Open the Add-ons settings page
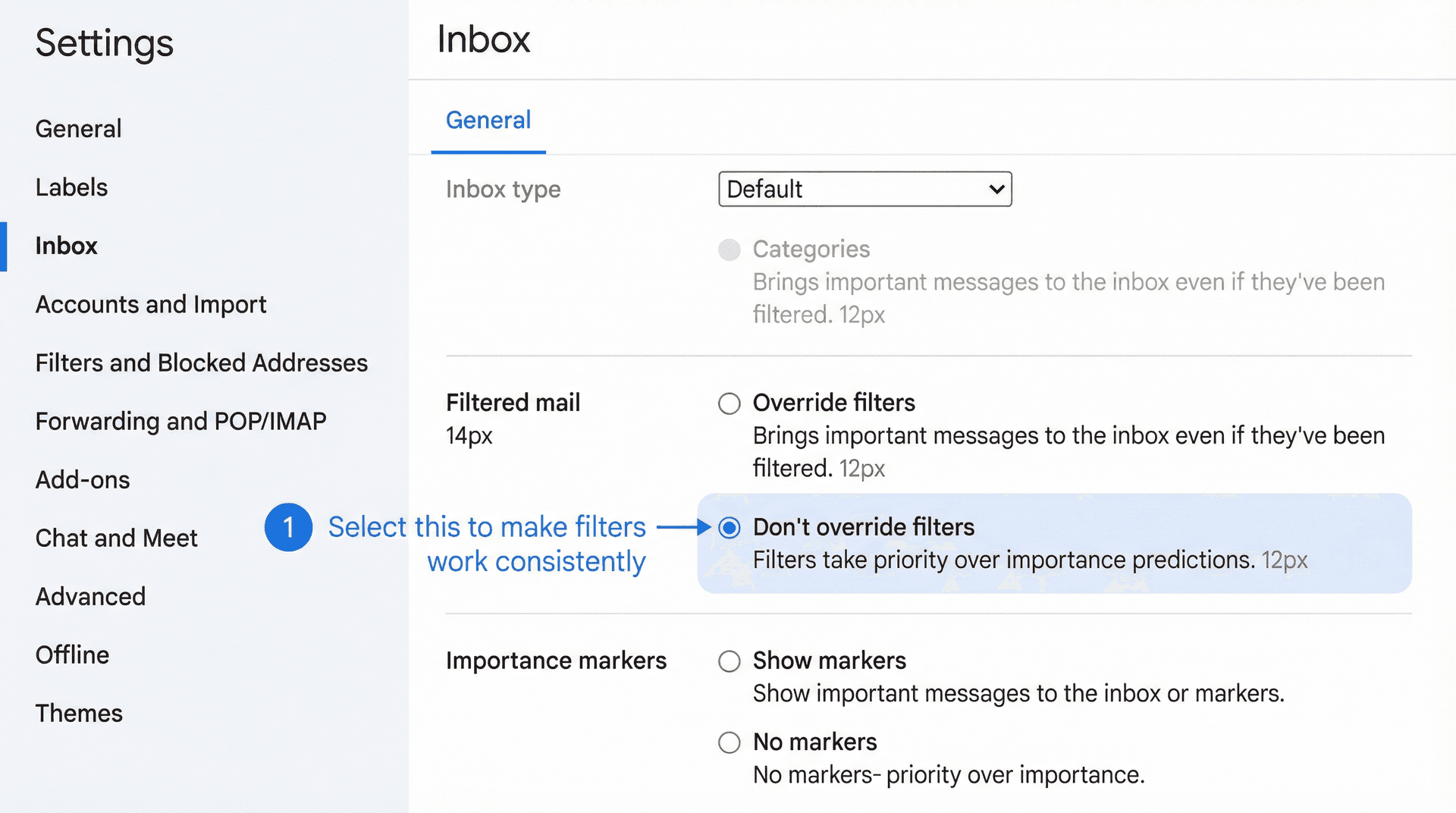 (x=82, y=479)
